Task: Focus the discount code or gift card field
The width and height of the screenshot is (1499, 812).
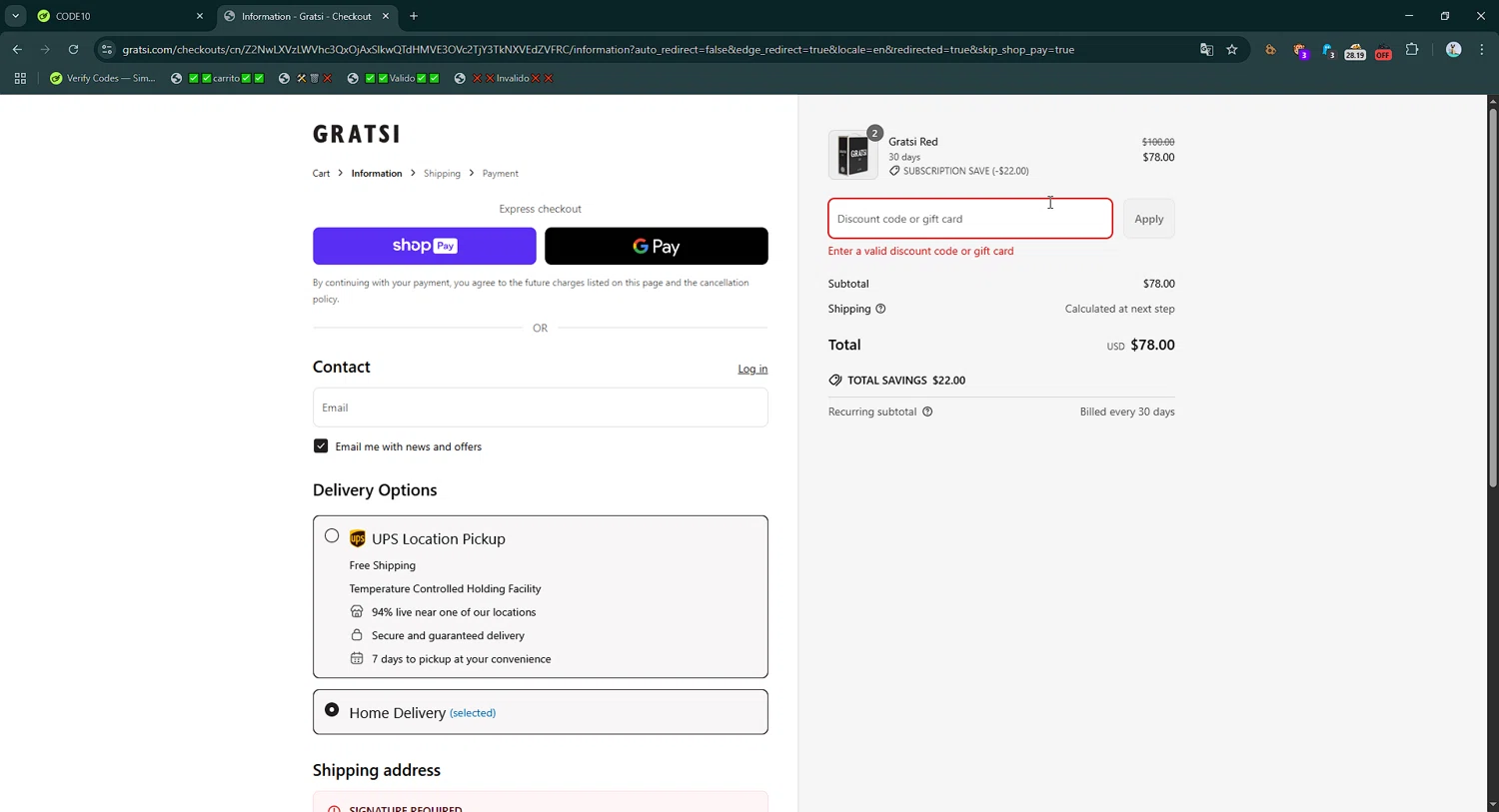Action: (970, 219)
